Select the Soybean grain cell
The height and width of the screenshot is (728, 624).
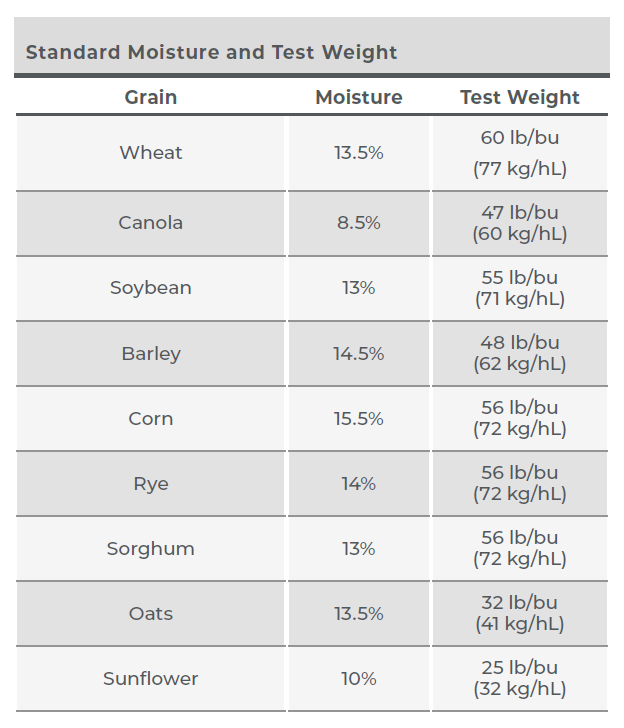coord(151,288)
